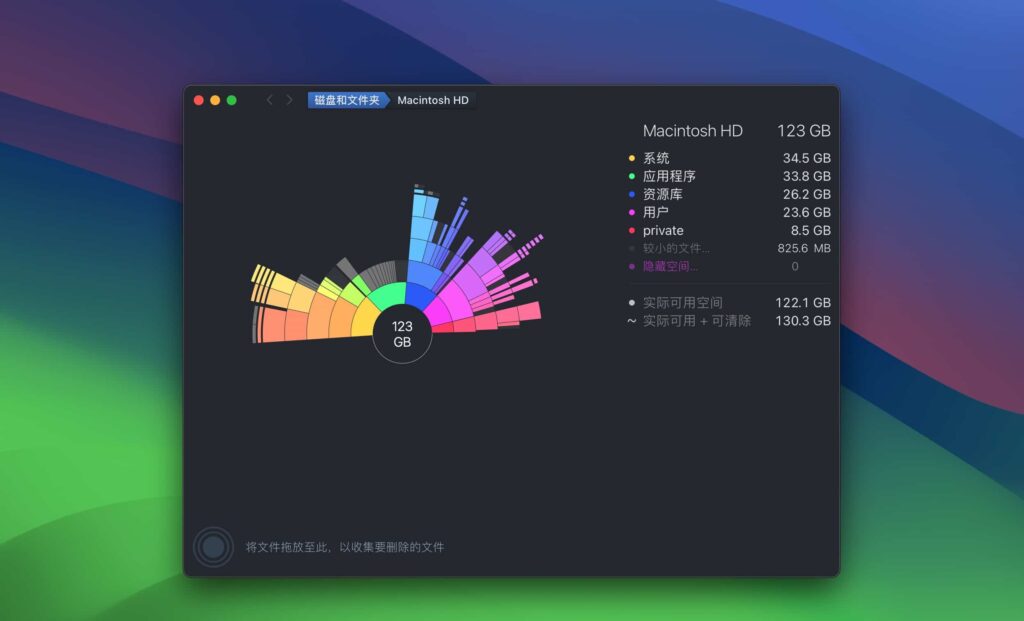Click the red private legend dot
The width and height of the screenshot is (1024, 621).
click(x=630, y=230)
